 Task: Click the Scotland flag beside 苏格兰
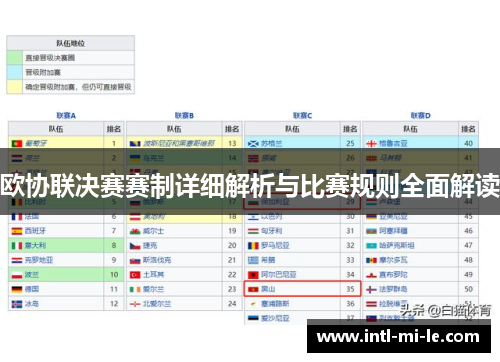tap(253, 144)
